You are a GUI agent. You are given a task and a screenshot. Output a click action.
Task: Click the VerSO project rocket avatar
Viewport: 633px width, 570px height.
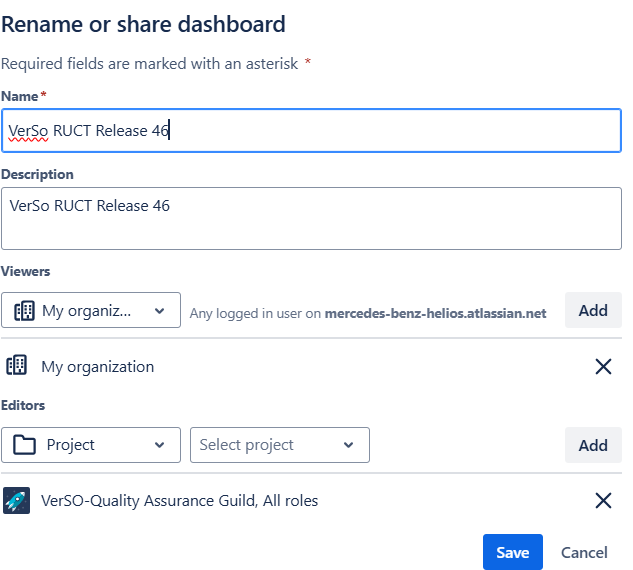click(17, 500)
